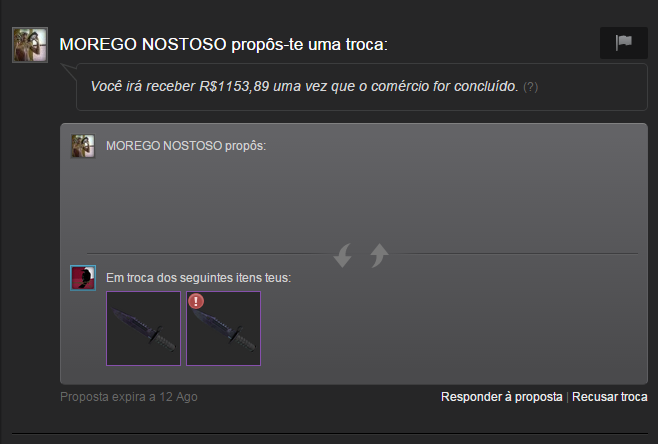This screenshot has height=444, width=658.
Task: Click the MOREGO NOSTOSO name in the heading
Action: click(x=143, y=44)
